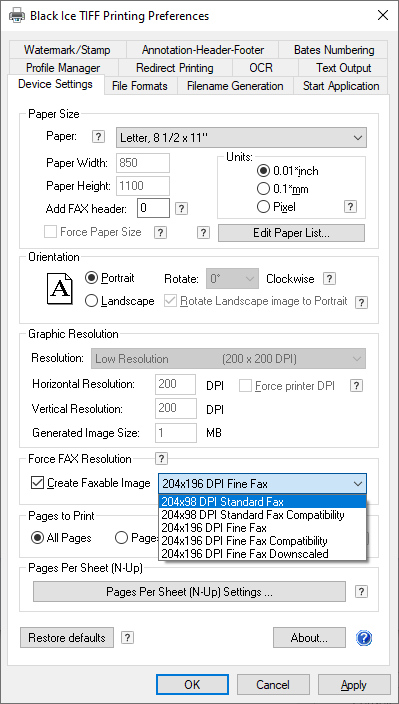Click help icon for Rotate Landscape image option
The image size is (399, 704).
click(361, 303)
